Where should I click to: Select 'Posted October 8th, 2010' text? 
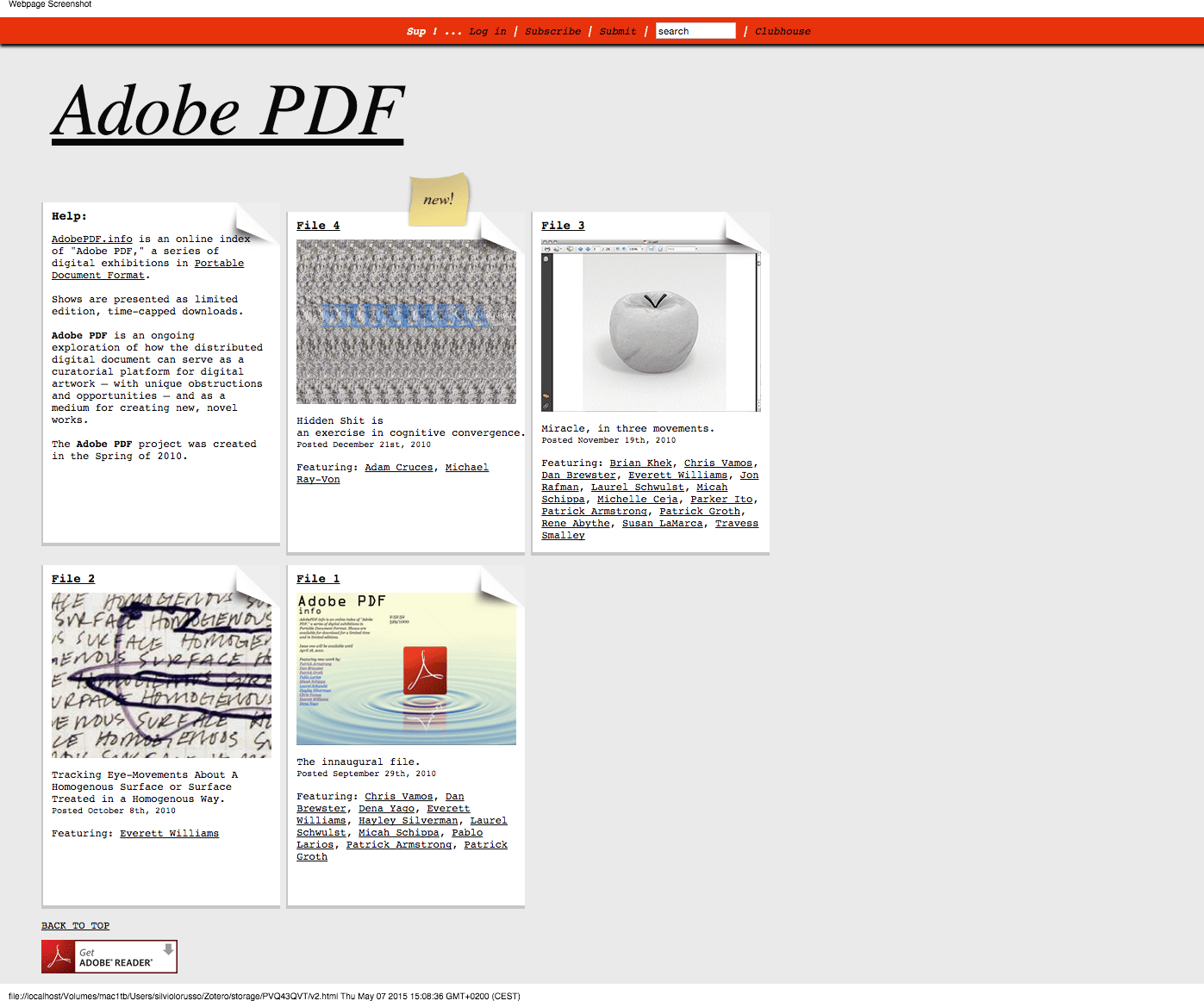(x=114, y=811)
